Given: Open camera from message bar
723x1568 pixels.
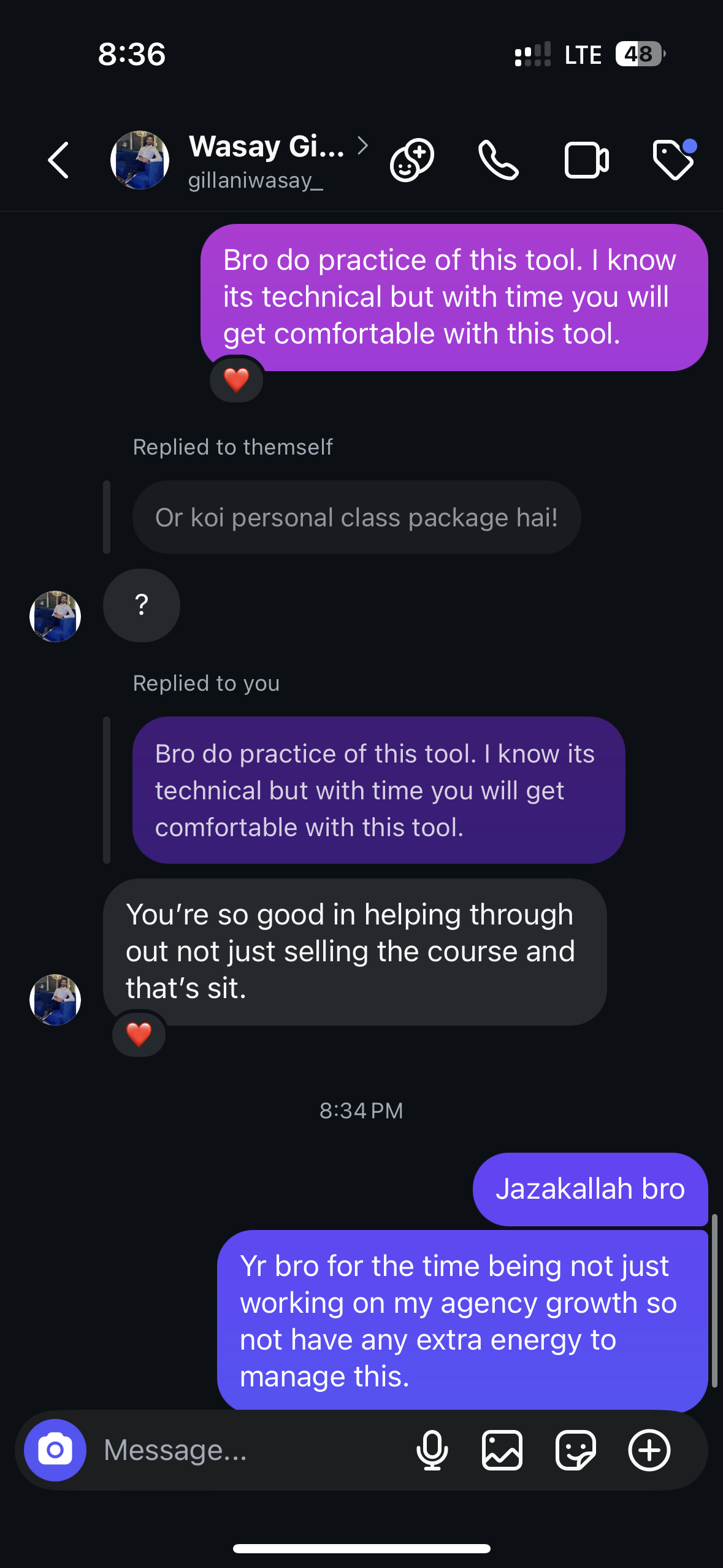Looking at the screenshot, I should [x=55, y=1450].
